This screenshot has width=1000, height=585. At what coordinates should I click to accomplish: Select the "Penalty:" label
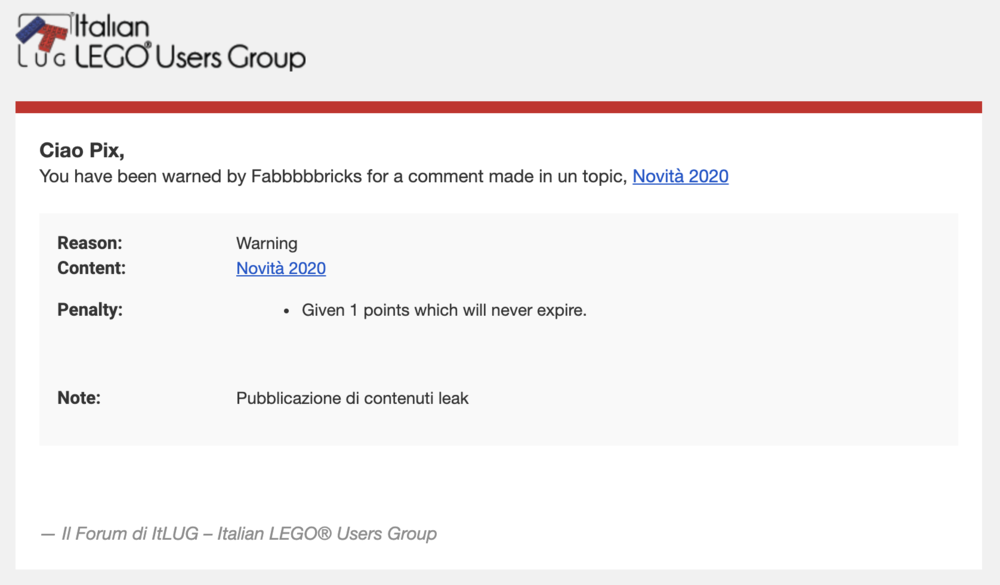90,310
